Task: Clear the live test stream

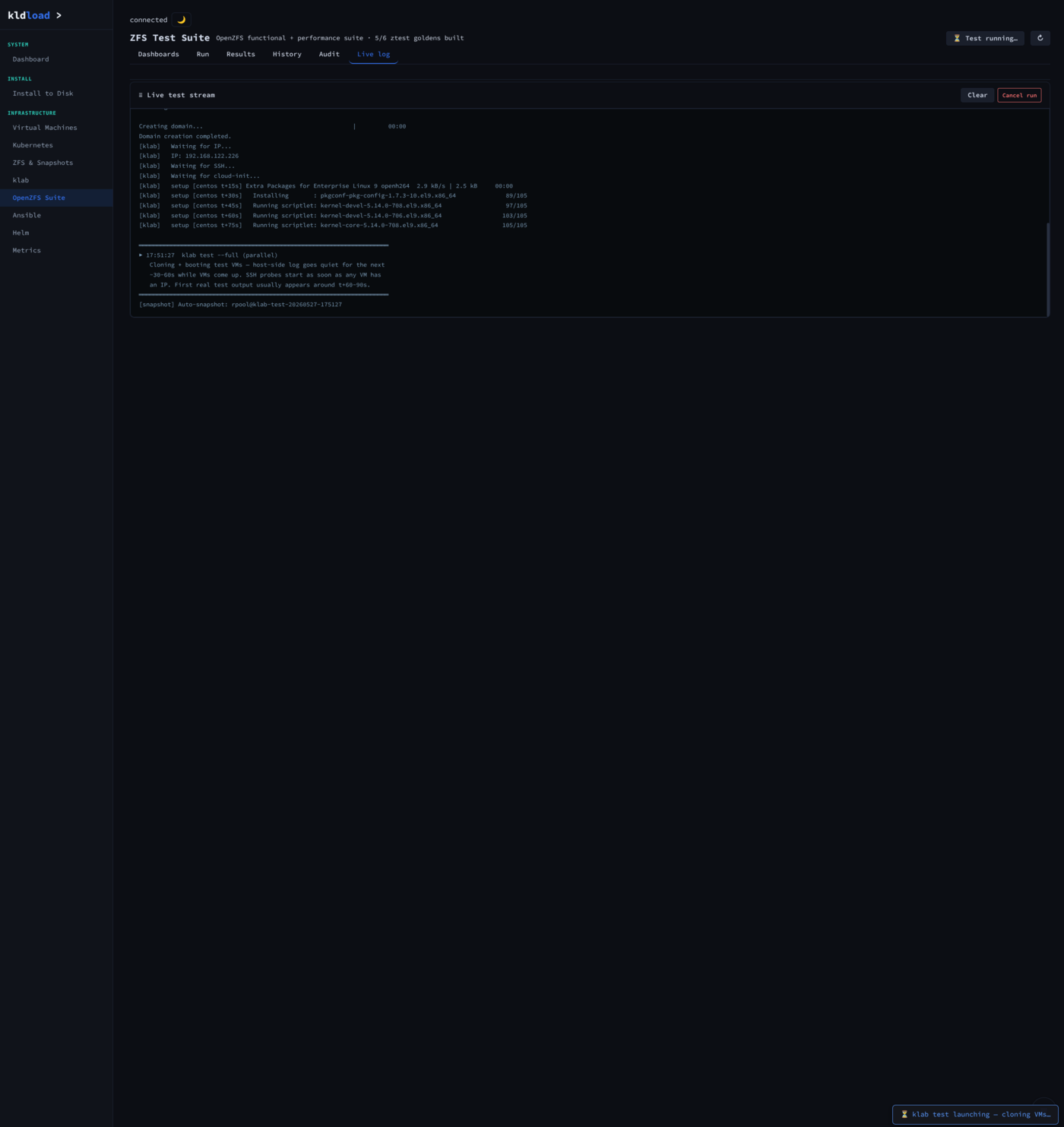Action: tap(977, 95)
